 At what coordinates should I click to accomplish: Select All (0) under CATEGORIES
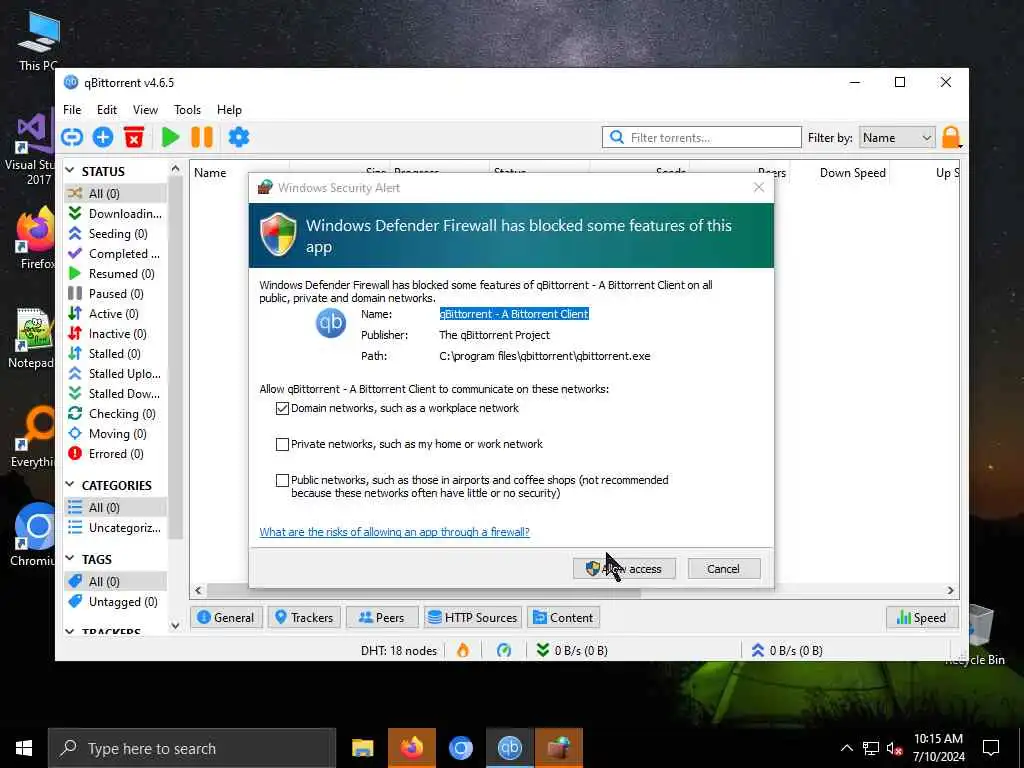[115, 507]
